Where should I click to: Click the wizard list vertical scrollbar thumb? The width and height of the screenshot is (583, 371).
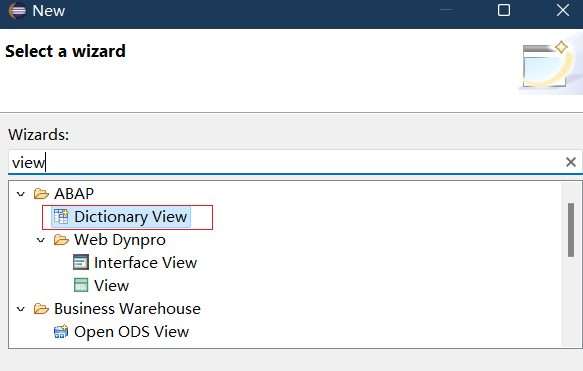point(571,230)
